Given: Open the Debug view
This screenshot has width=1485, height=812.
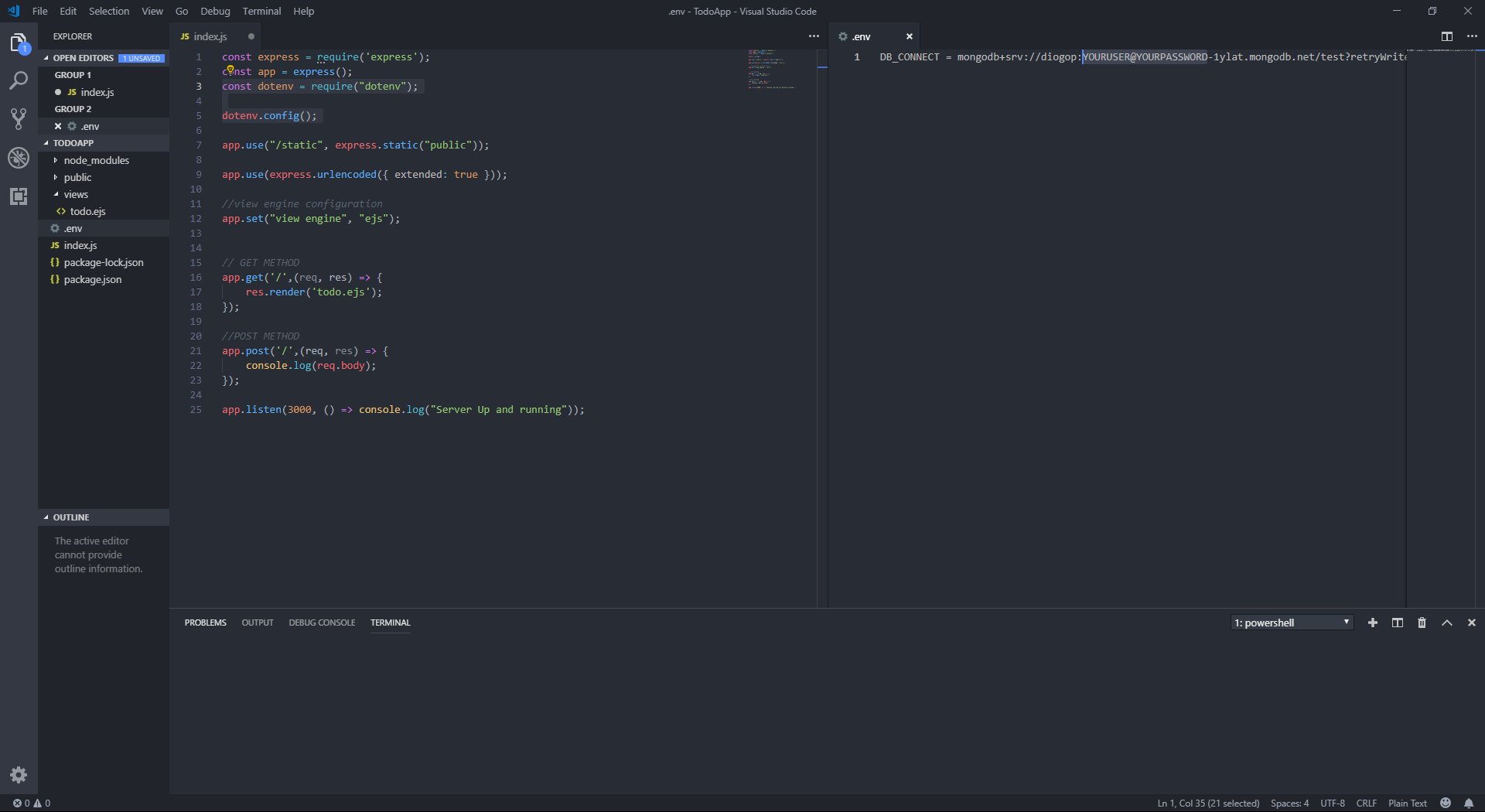Looking at the screenshot, I should [19, 158].
